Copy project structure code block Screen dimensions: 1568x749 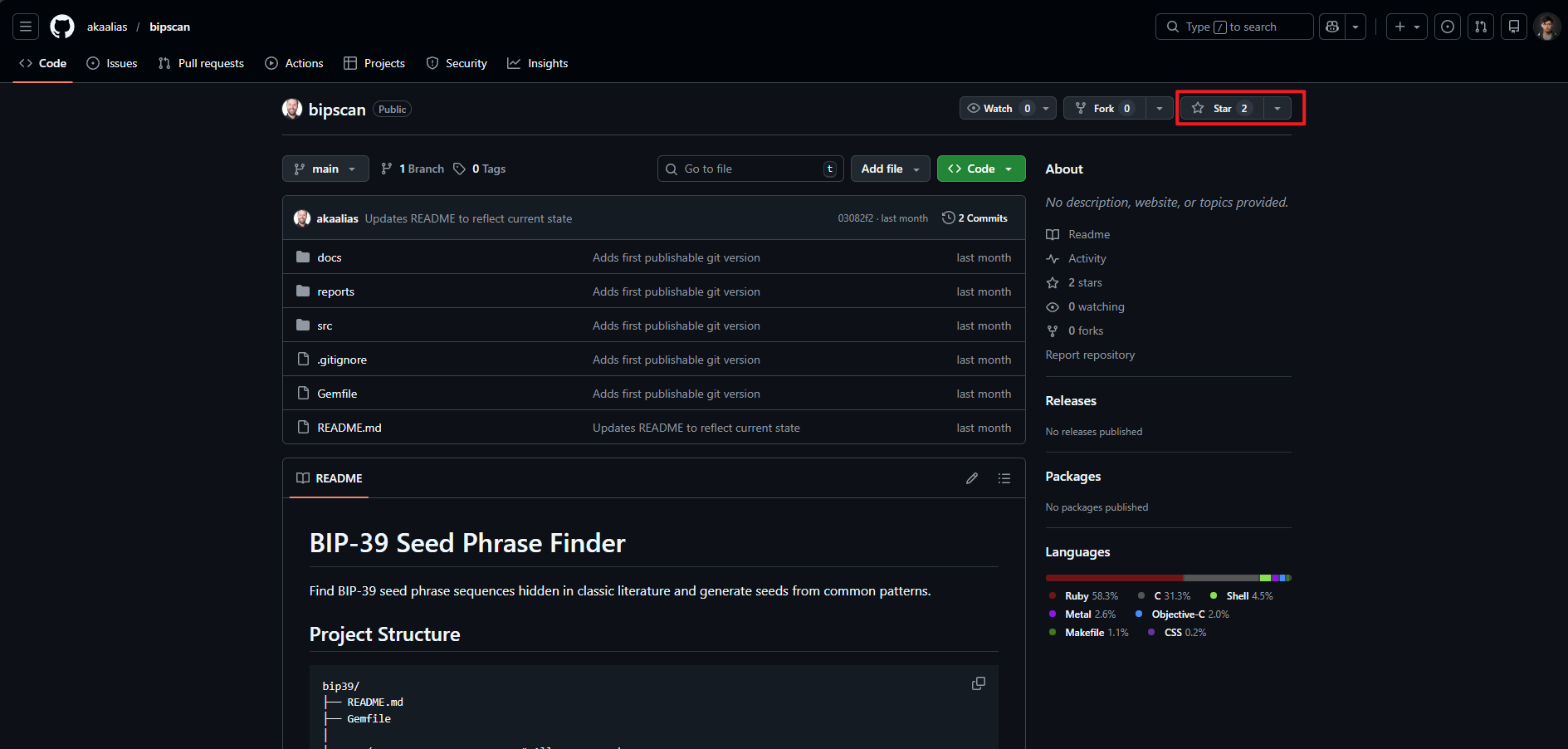click(x=979, y=683)
